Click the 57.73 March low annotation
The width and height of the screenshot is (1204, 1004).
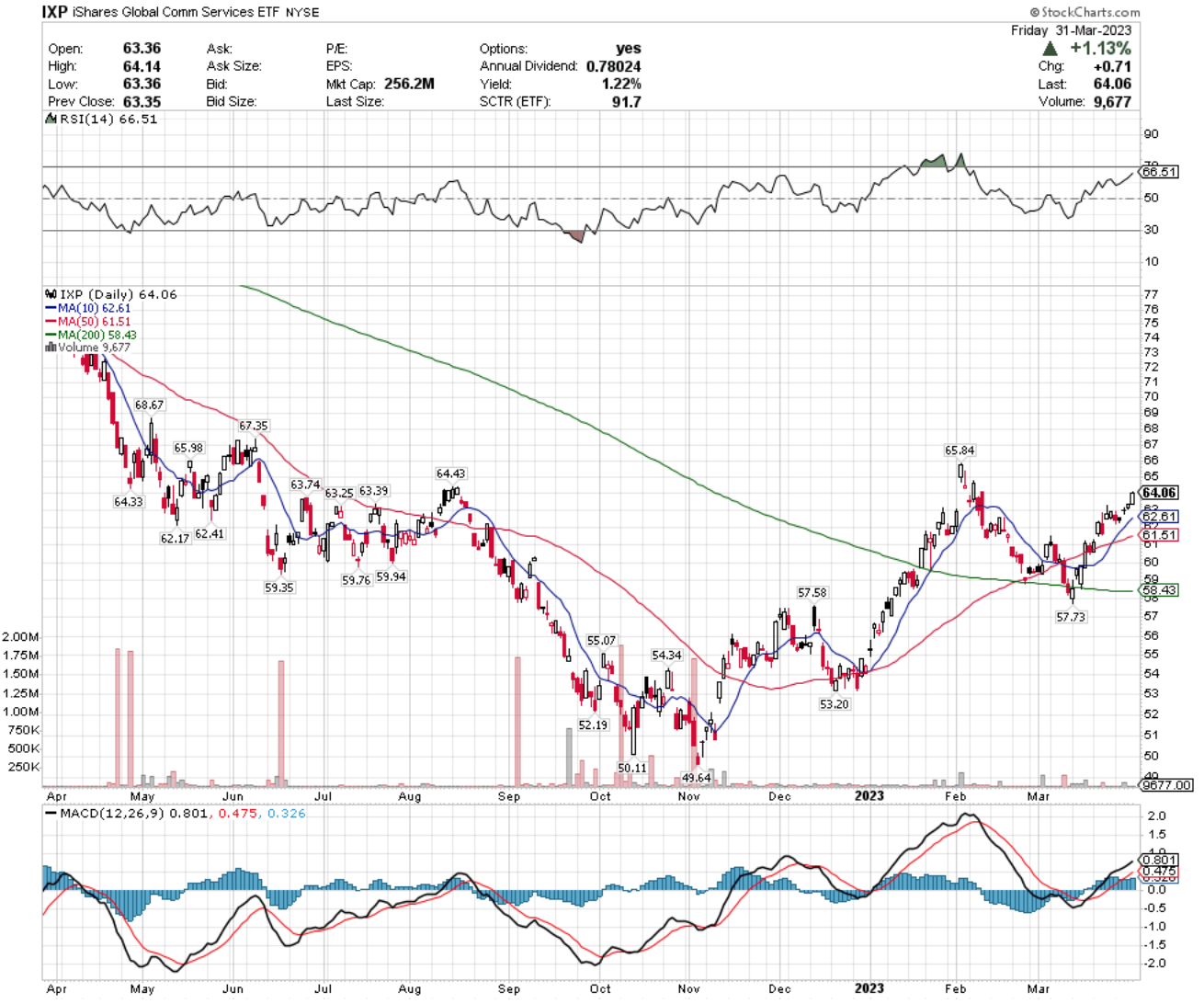point(1071,617)
